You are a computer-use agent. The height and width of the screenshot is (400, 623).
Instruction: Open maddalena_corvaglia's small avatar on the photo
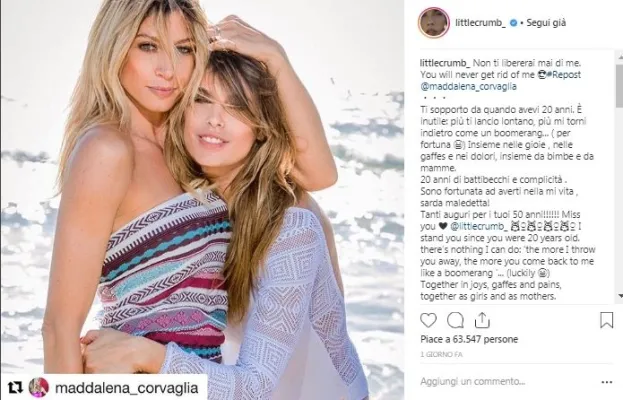coord(39,387)
